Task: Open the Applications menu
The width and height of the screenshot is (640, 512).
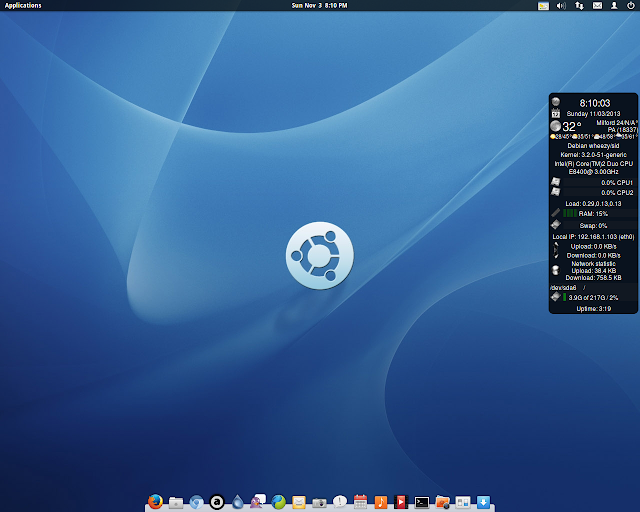Action: click(x=23, y=5)
